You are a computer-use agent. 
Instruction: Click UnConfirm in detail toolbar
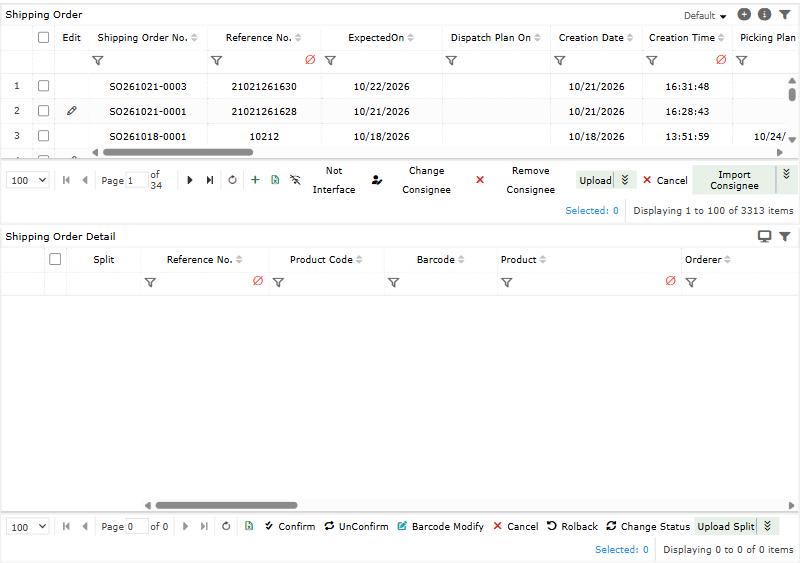click(356, 526)
